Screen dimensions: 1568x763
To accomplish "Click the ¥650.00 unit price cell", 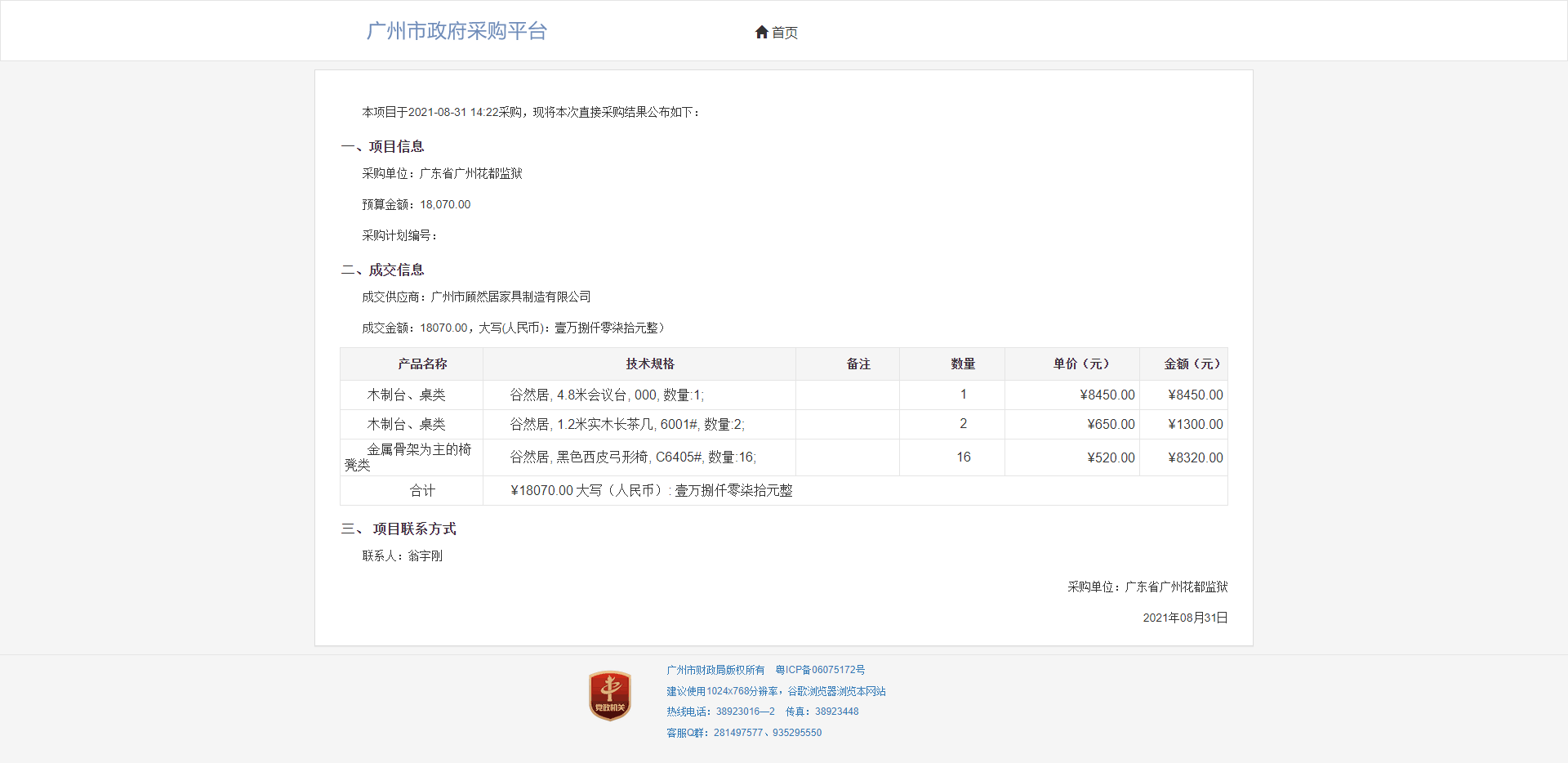I will click(x=1072, y=424).
